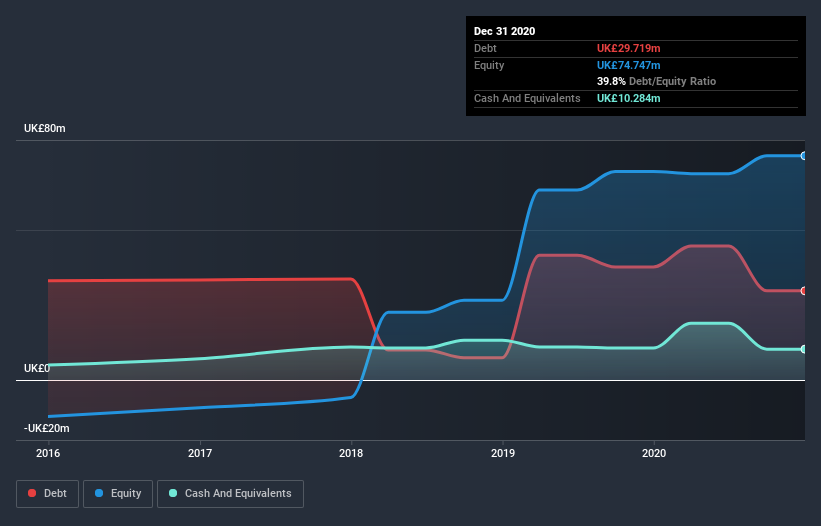The height and width of the screenshot is (526, 821).
Task: Click the Equity row label in tooltip
Action: click(x=489, y=65)
